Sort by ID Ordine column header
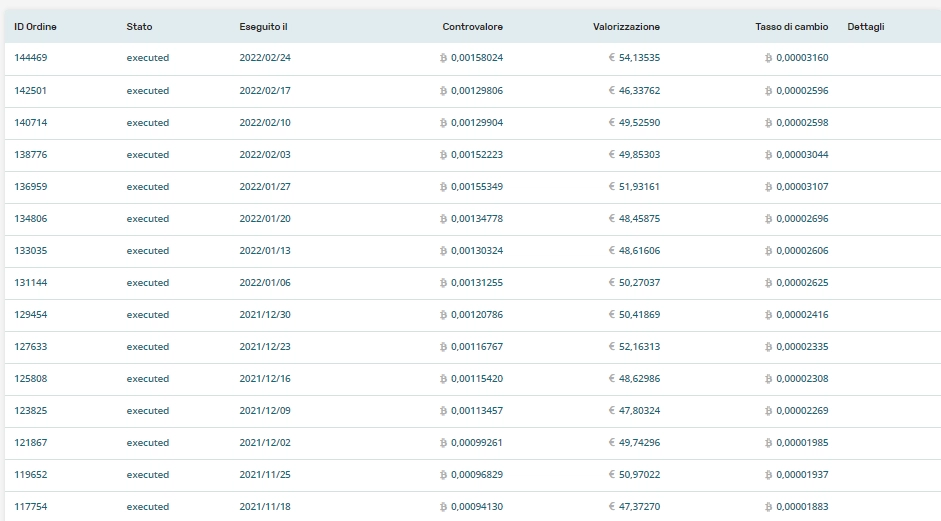This screenshot has width=941, height=521. (35, 26)
